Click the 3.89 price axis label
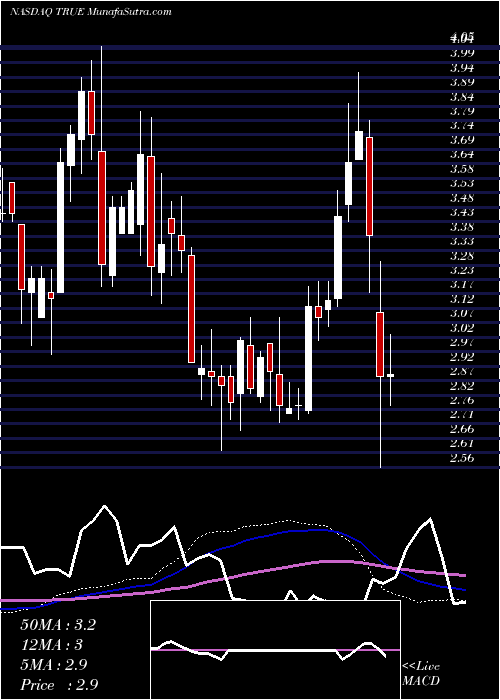500x700 pixels. [x=462, y=82]
